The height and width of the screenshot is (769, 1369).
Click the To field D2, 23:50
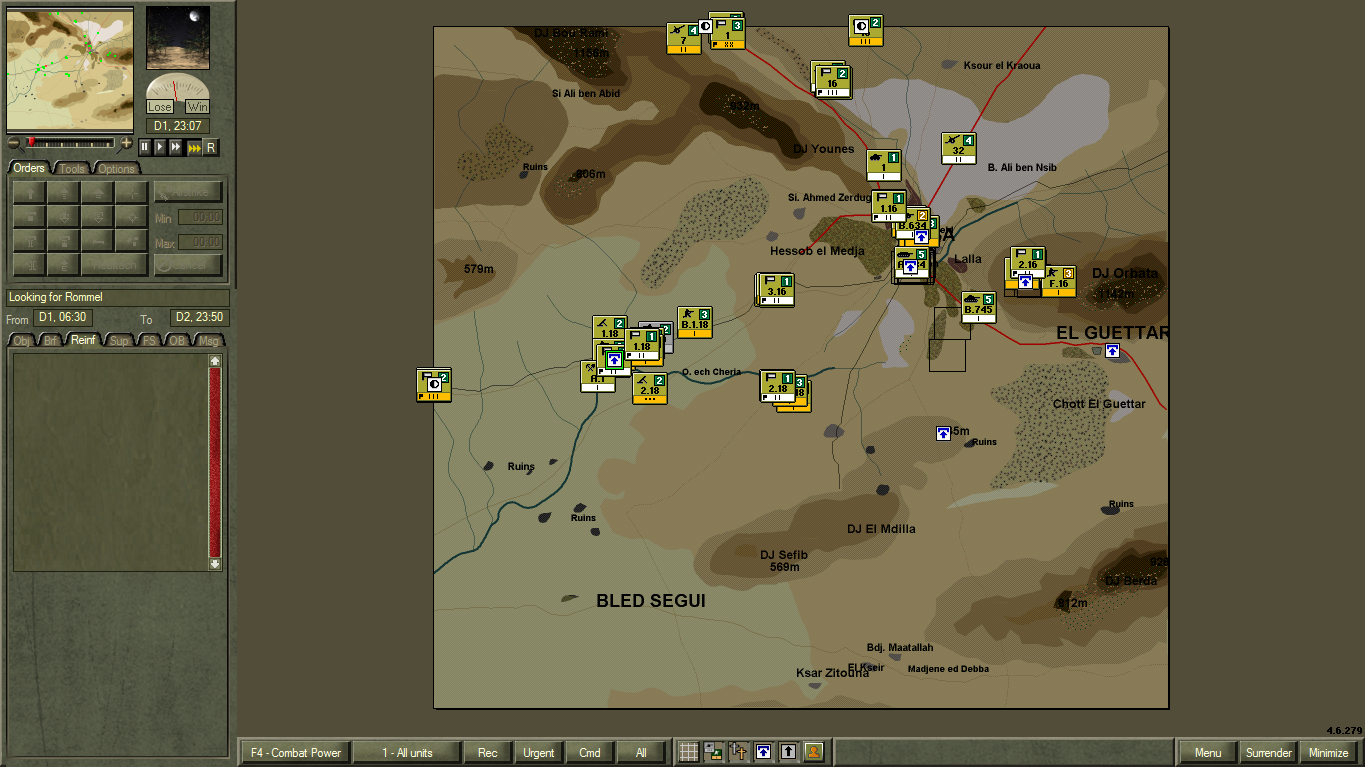(199, 318)
